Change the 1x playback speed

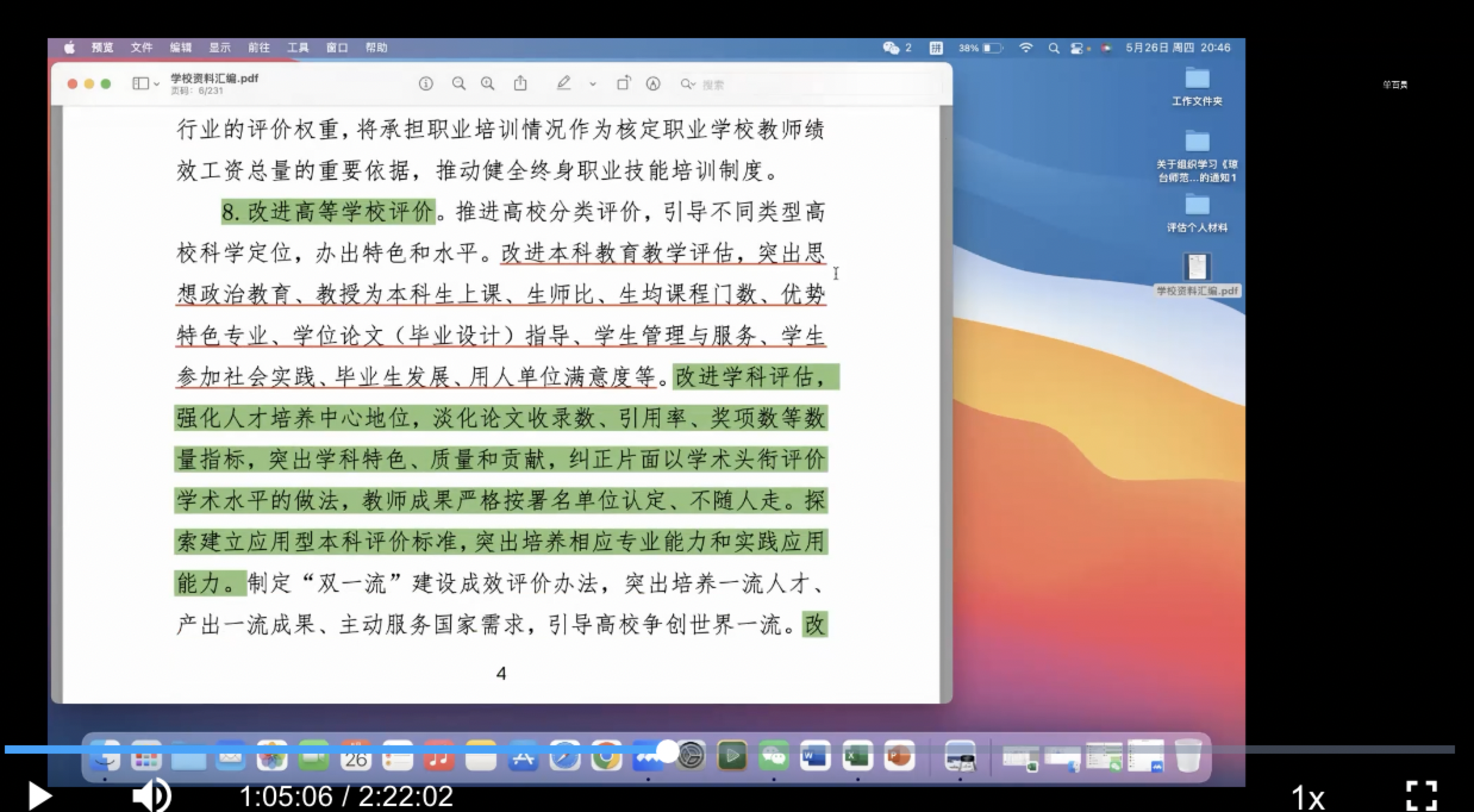pos(1307,797)
